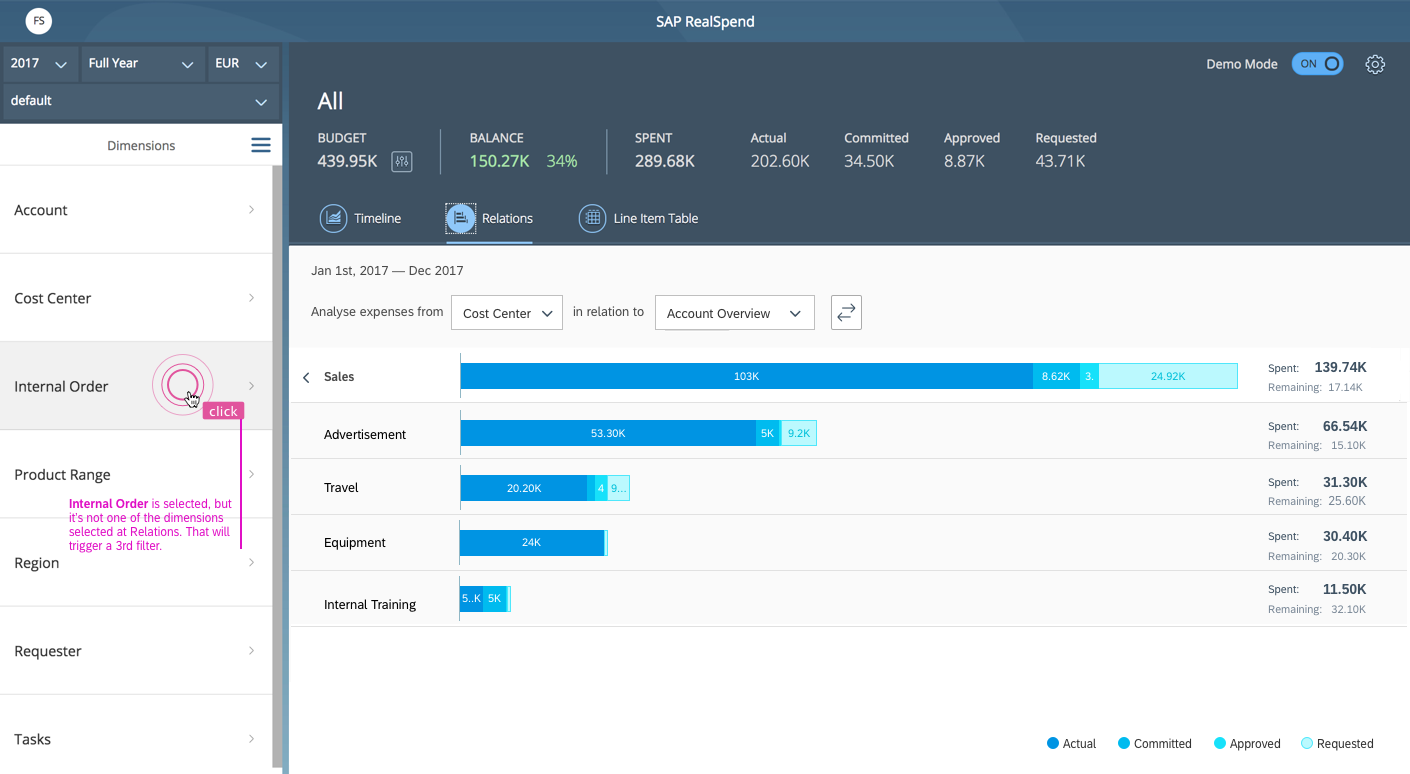Expand the Region dimension
Screen dimensions: 1410x774
136,562
